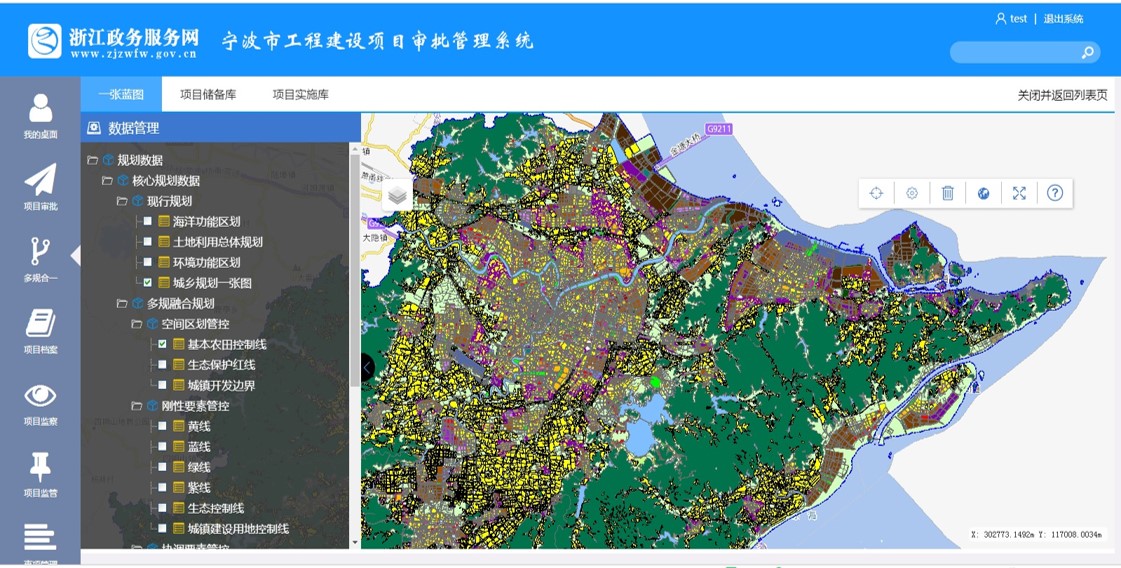Open help via the question mark icon

1055,193
